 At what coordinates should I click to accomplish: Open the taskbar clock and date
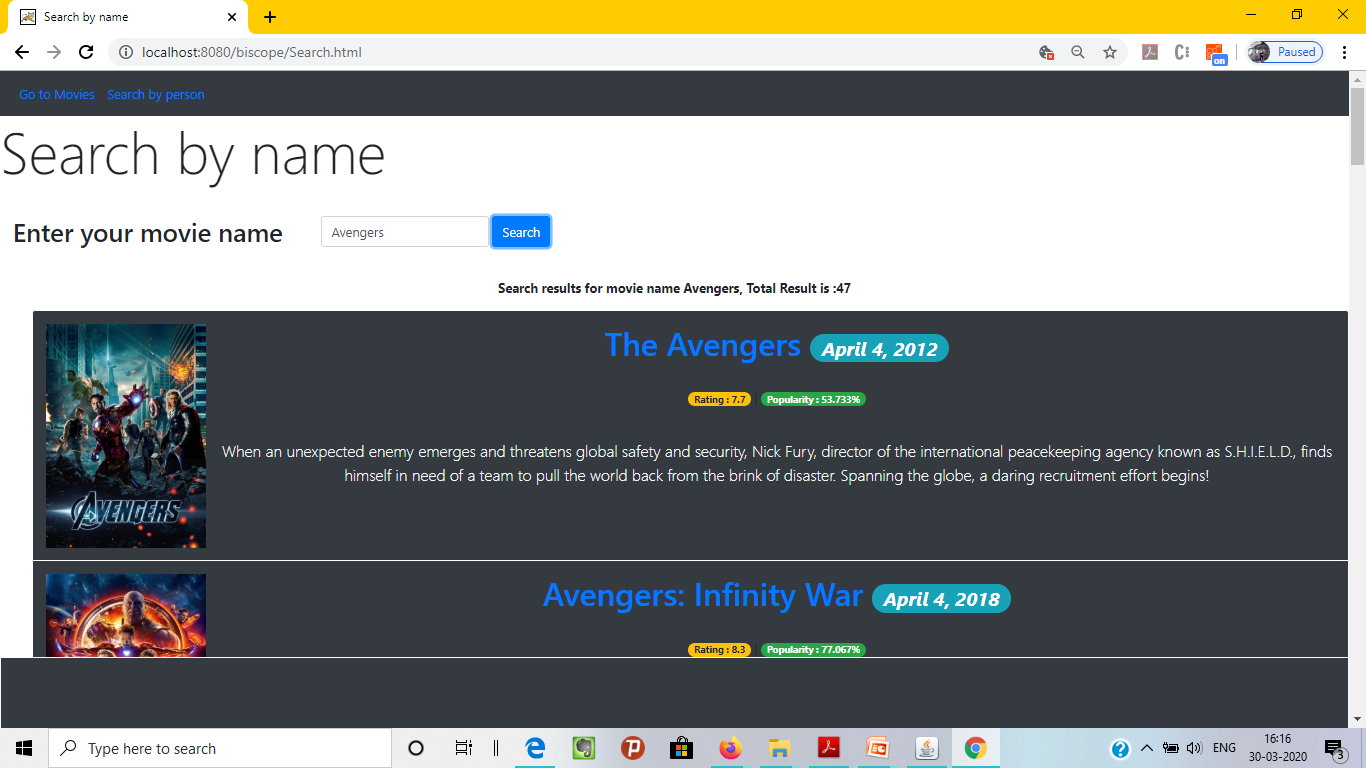coord(1277,748)
